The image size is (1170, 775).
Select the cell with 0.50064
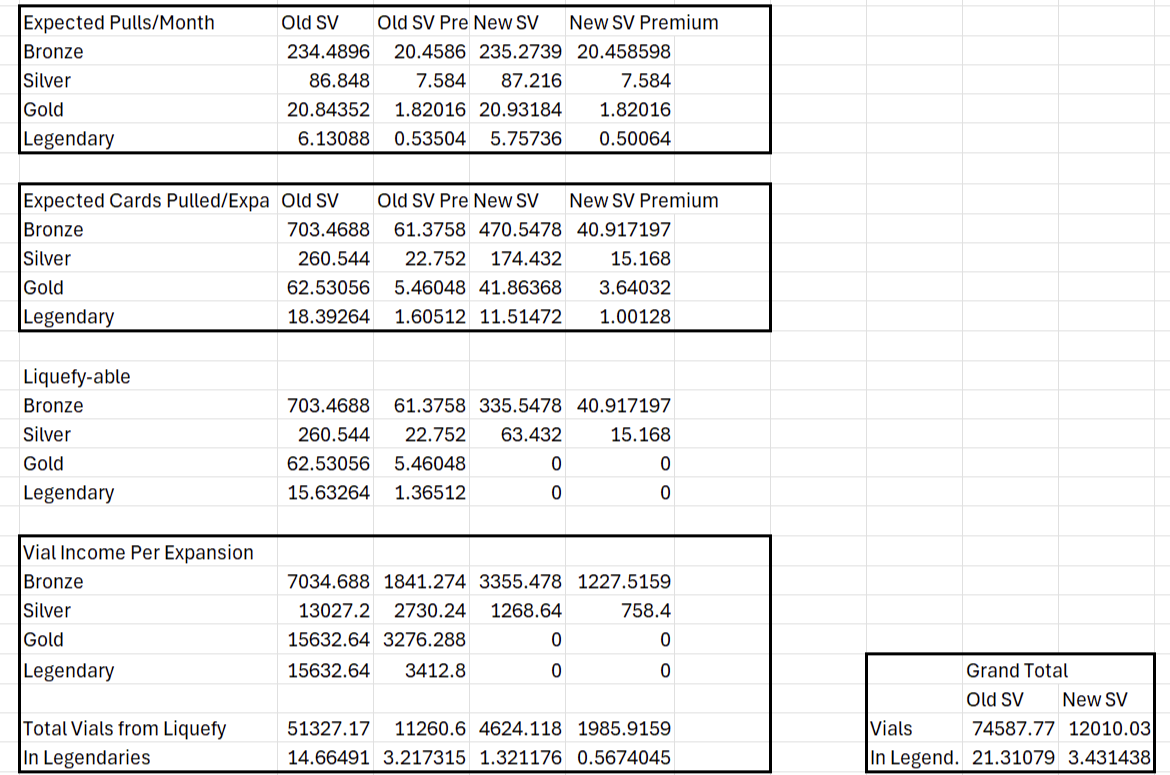click(620, 139)
